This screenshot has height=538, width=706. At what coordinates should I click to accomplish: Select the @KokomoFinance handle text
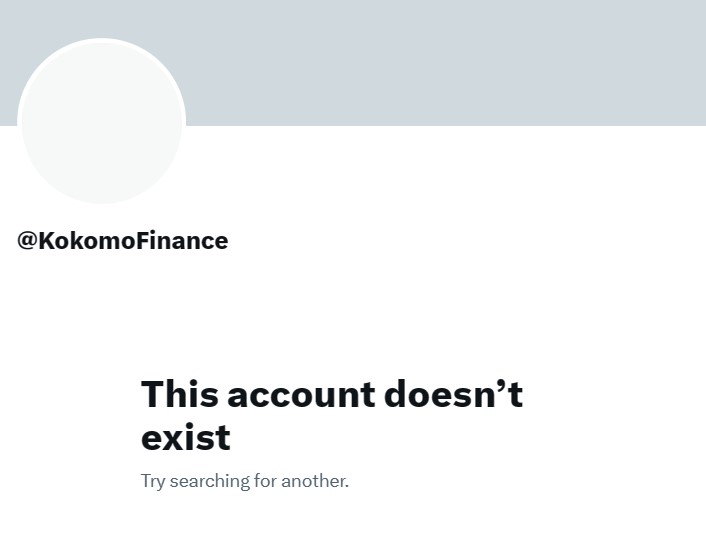(x=122, y=241)
